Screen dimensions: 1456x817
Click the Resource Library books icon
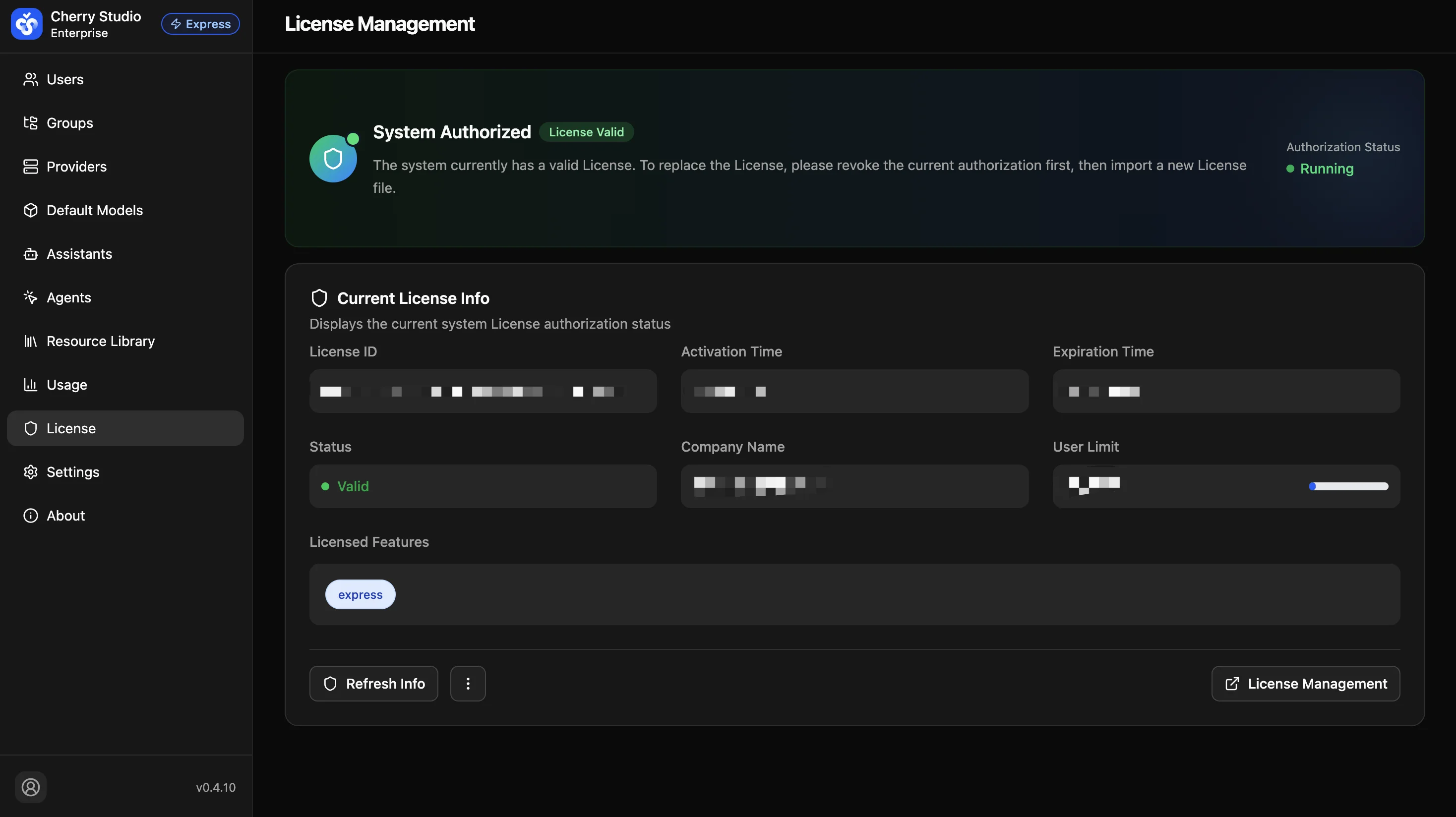click(31, 341)
